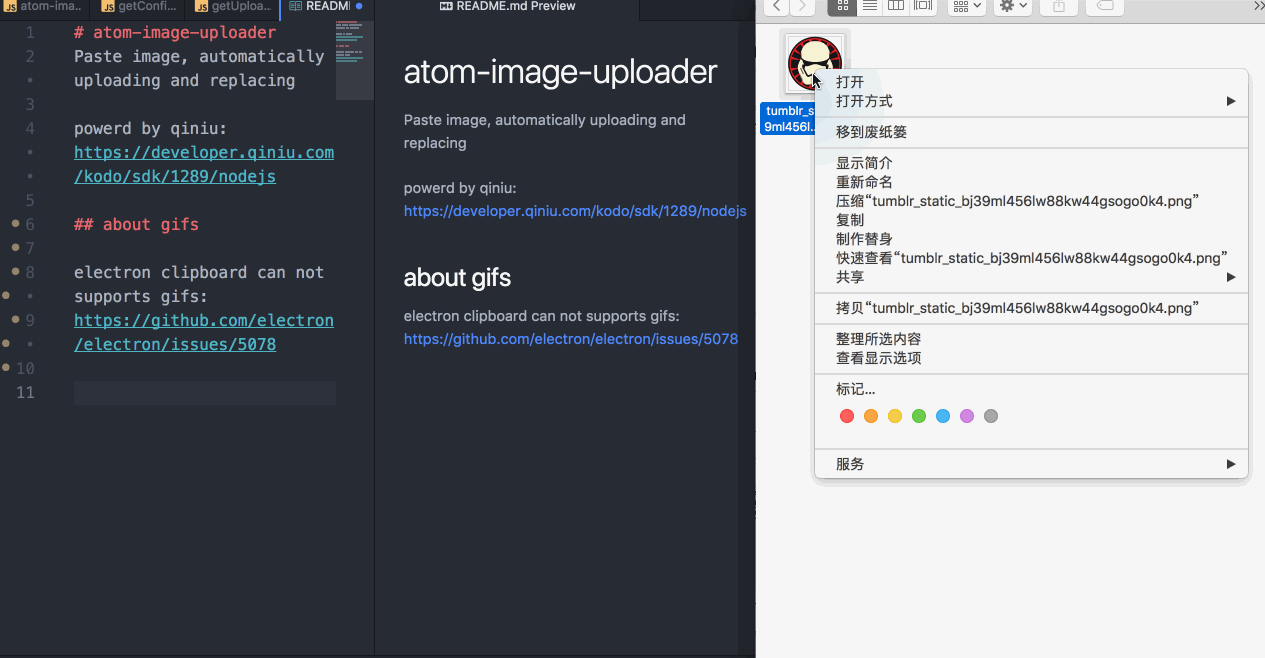Screen dimensions: 1265x658
Task: Switch to the getUploa... editor tab
Action: coord(233,7)
